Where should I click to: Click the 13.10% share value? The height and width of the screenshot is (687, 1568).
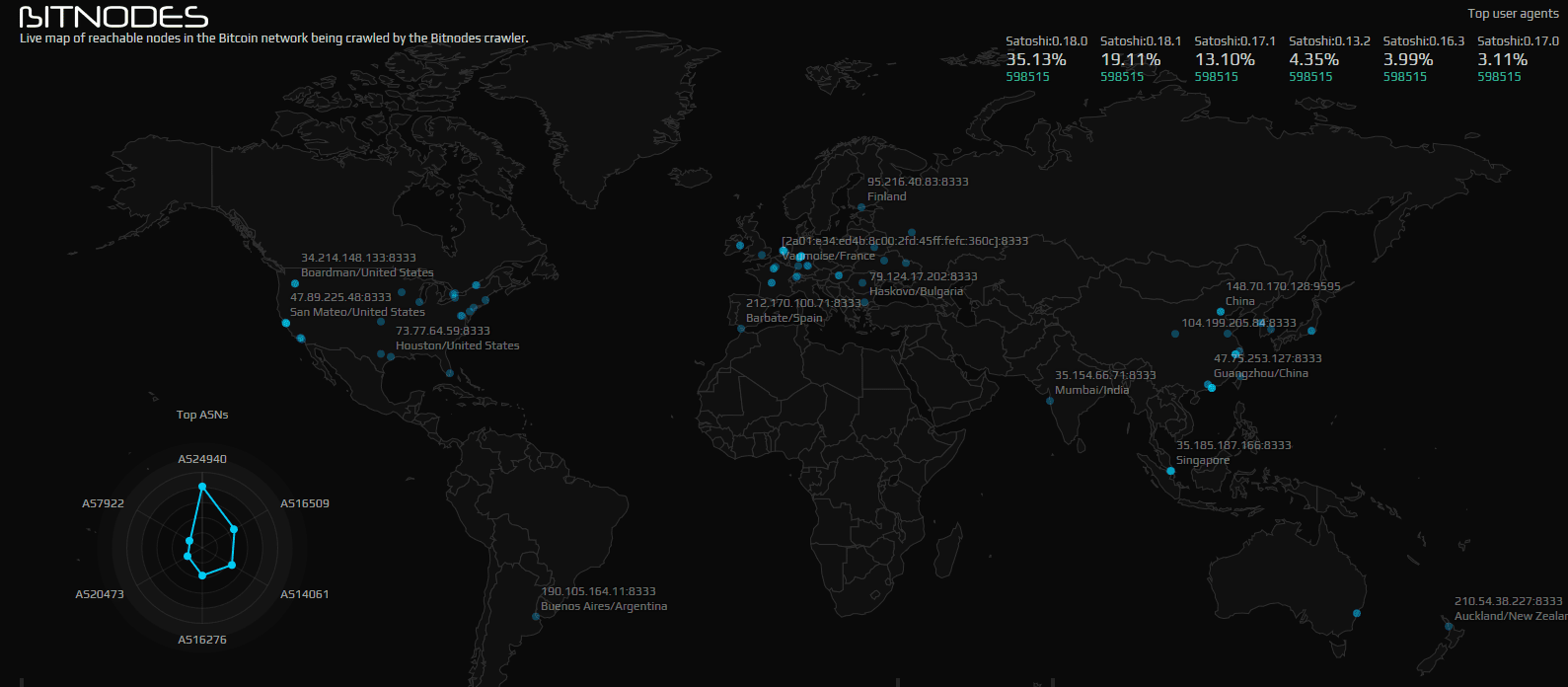tap(1225, 59)
